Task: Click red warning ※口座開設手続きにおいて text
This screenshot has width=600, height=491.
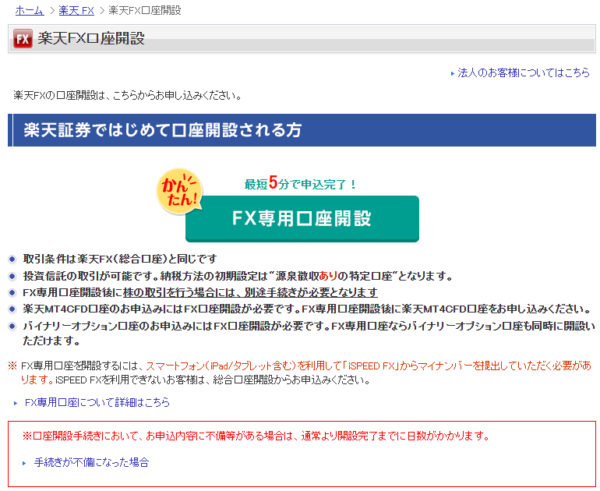Action: point(256,436)
